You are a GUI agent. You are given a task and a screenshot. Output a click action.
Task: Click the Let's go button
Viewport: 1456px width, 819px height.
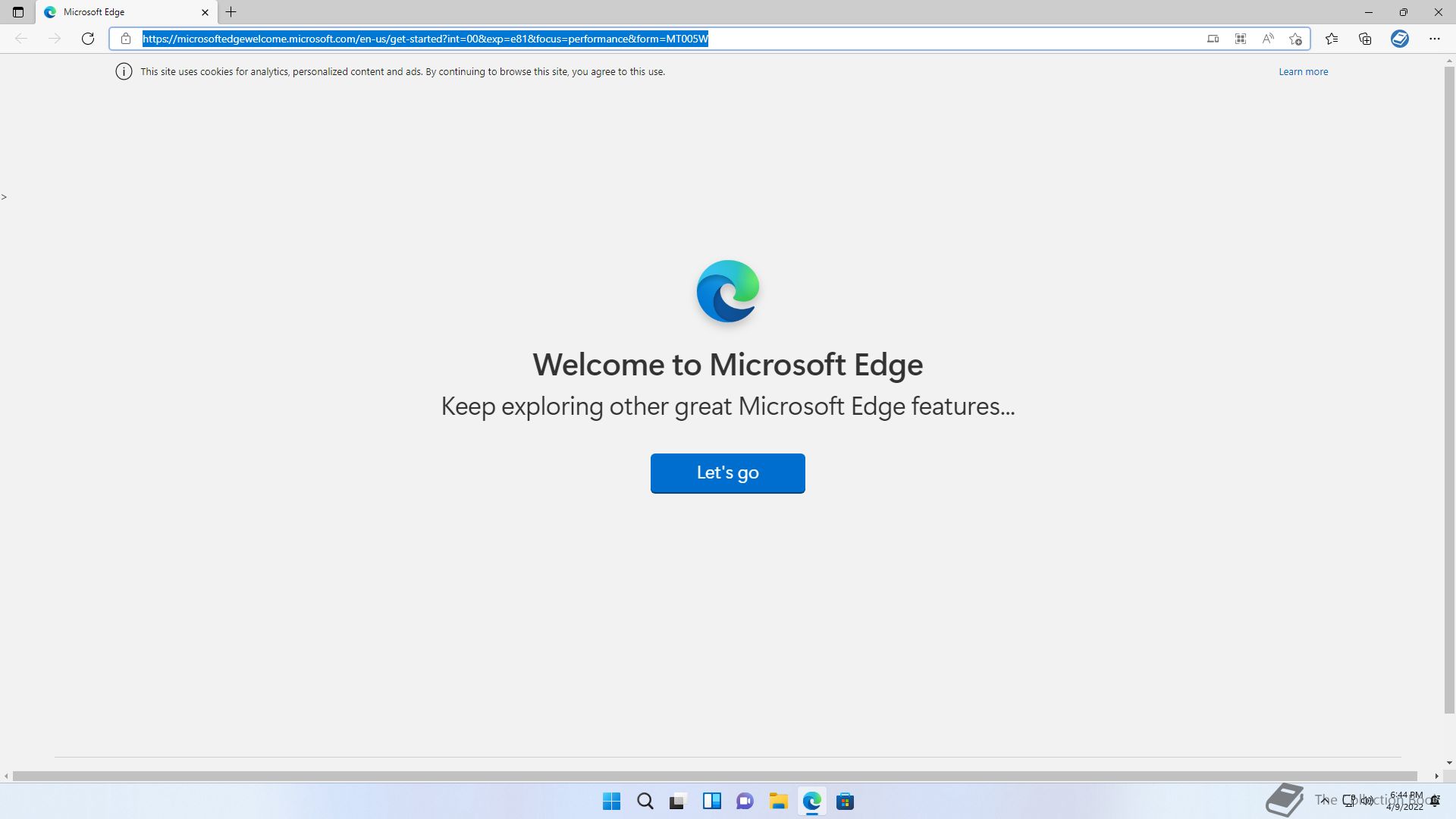[727, 473]
